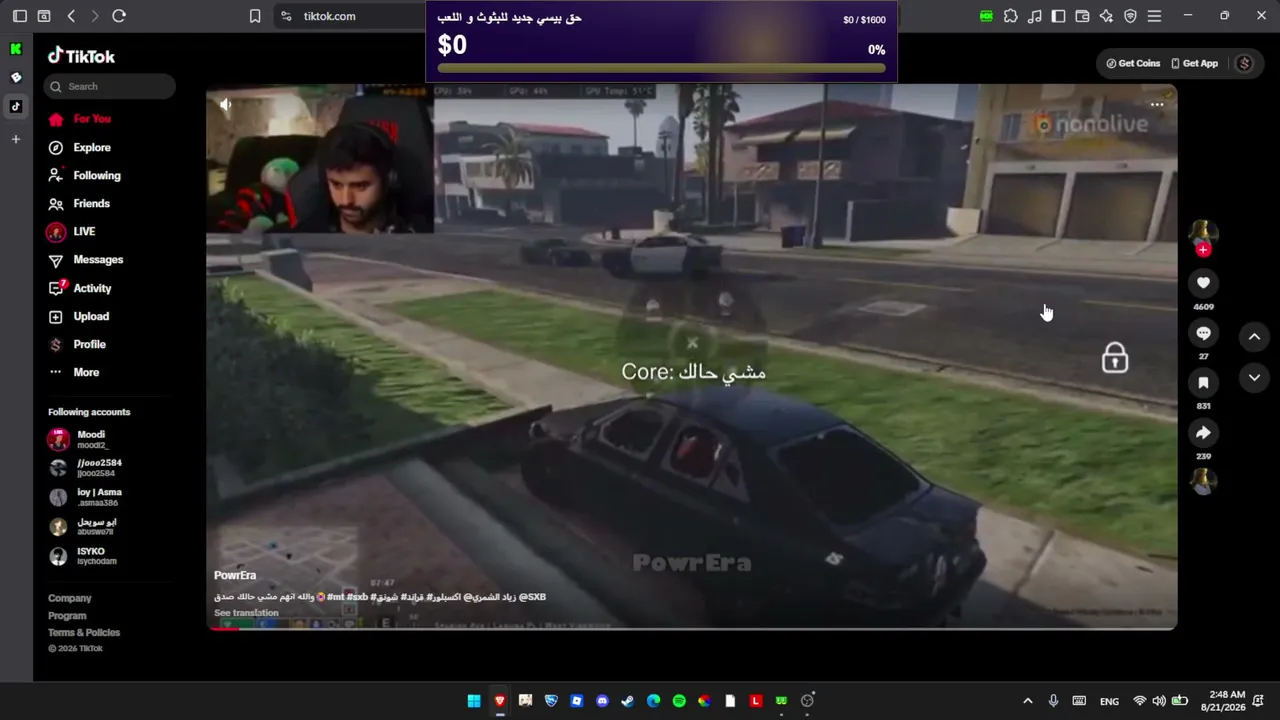1280x720 pixels.
Task: Expand the Program footer section
Action: (x=67, y=616)
